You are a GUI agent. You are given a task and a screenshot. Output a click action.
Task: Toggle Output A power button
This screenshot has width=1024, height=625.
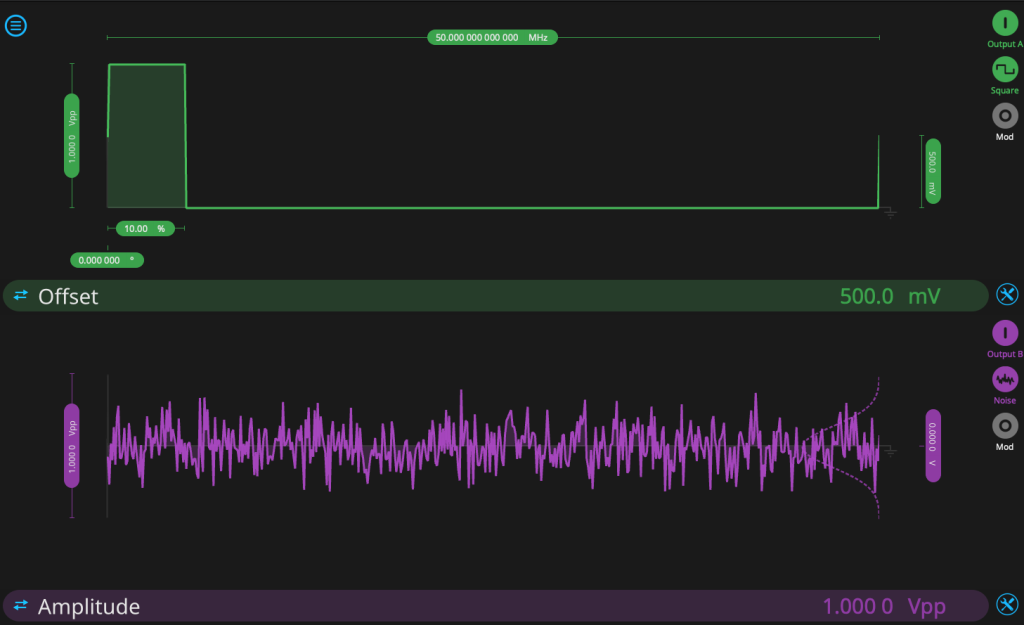point(1005,23)
